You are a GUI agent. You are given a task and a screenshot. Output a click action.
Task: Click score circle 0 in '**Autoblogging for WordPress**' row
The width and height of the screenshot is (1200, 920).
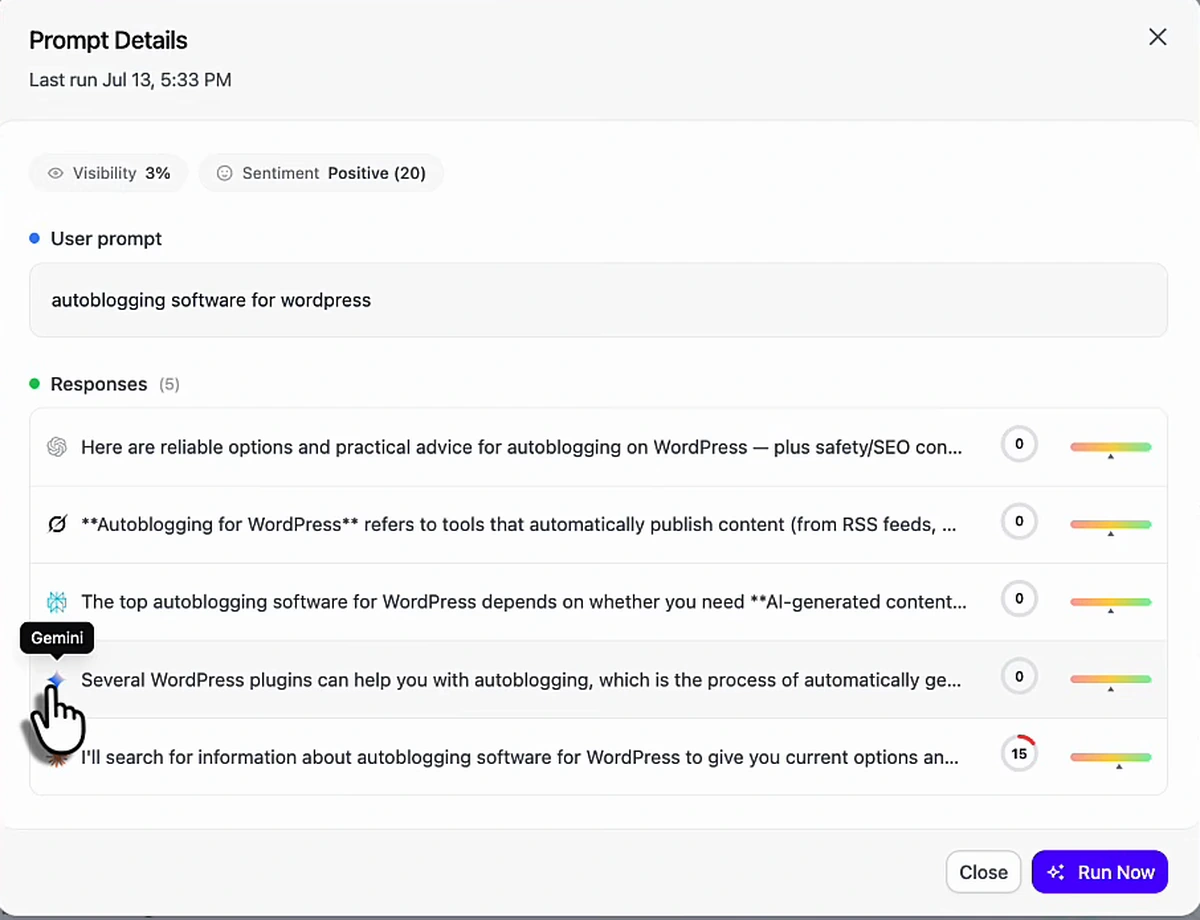click(x=1019, y=521)
